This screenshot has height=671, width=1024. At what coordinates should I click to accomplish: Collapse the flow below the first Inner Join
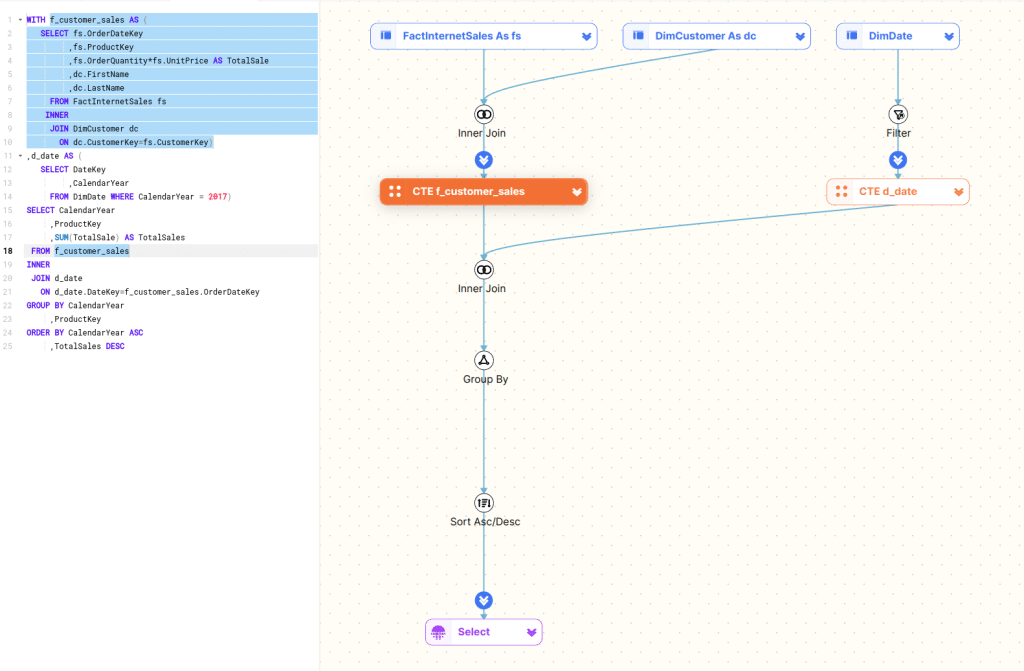[x=484, y=160]
